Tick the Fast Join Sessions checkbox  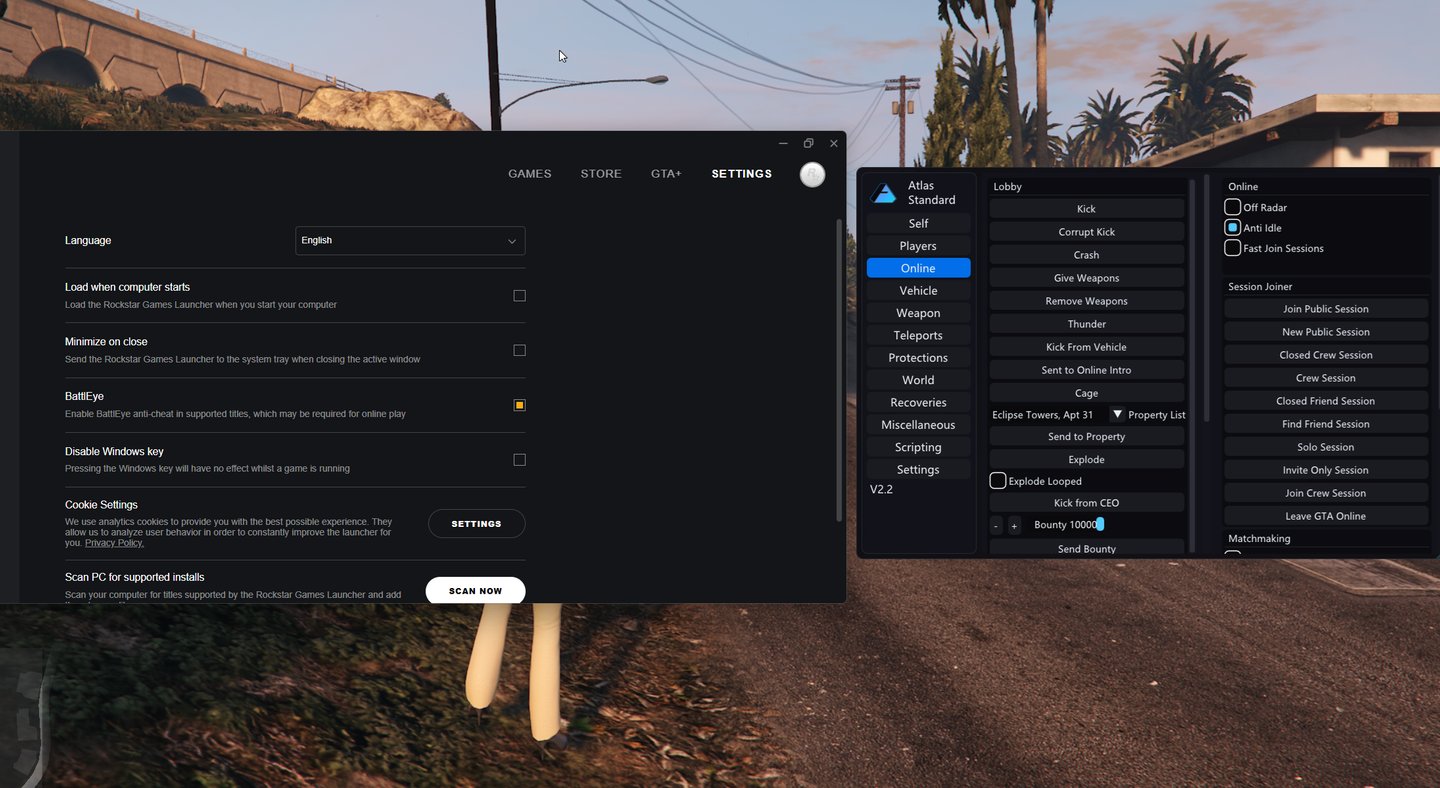pyautogui.click(x=1233, y=248)
